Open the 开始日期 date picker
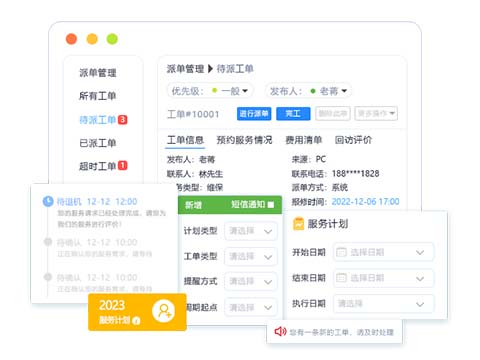This screenshot has width=480, height=360. point(383,252)
